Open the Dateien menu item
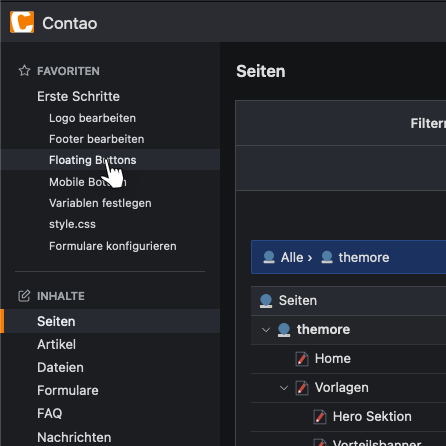Screen dimensions: 446x446 tap(60, 367)
